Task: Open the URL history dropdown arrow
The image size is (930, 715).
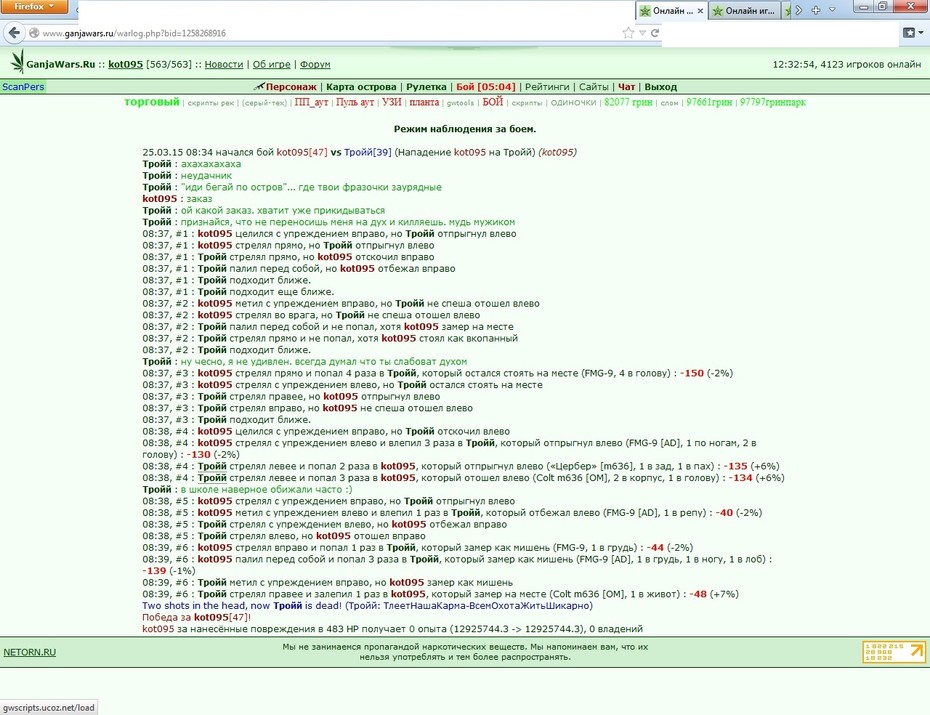Action: pyautogui.click(x=642, y=33)
